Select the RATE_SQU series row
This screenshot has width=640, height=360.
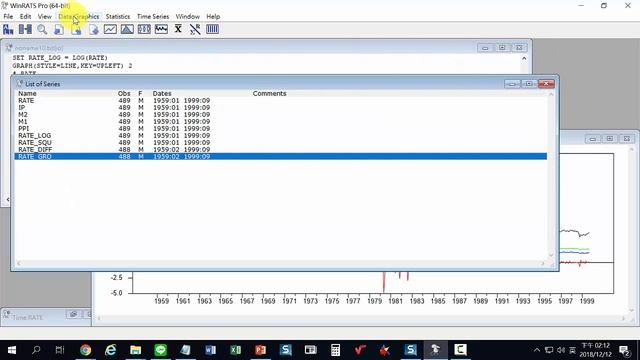tap(280, 142)
